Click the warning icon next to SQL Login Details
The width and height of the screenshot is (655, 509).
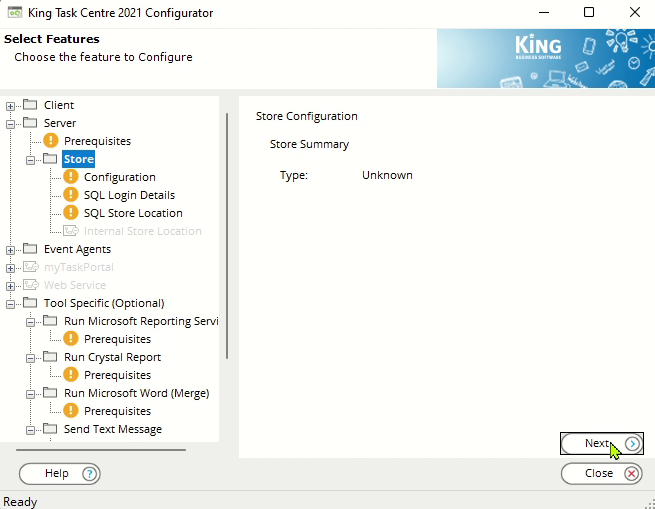click(x=71, y=195)
